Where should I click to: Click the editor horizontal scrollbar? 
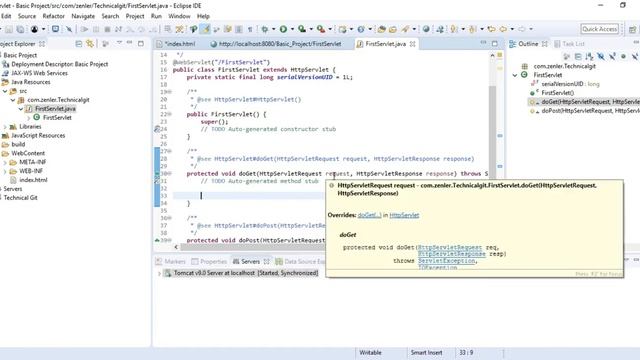tap(252, 247)
